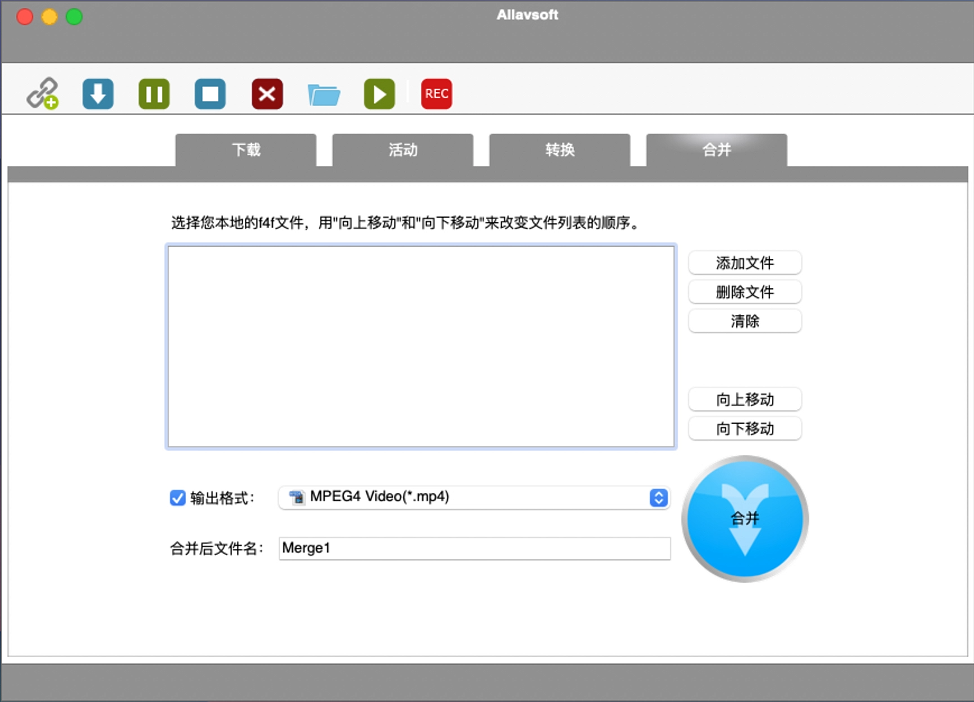Click the Merge1 filename input field
The height and width of the screenshot is (702, 974).
tap(474, 548)
